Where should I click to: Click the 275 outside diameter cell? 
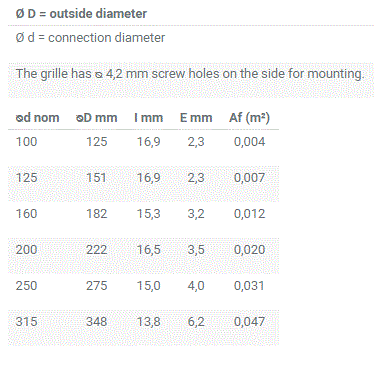(x=97, y=286)
